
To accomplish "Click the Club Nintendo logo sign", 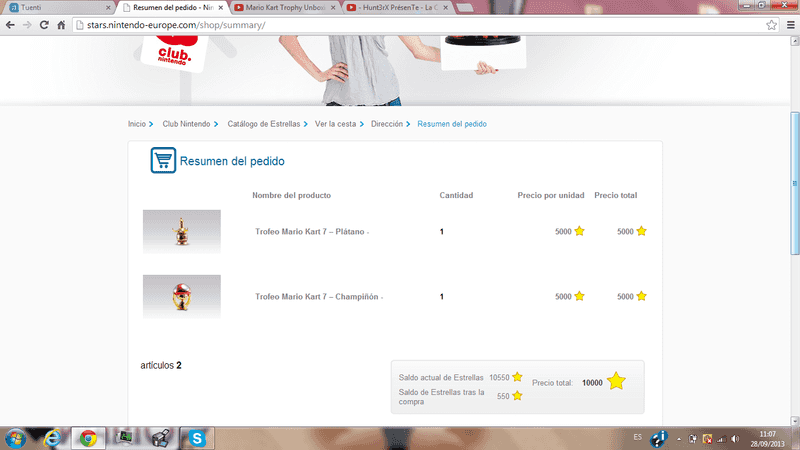I will [x=174, y=53].
